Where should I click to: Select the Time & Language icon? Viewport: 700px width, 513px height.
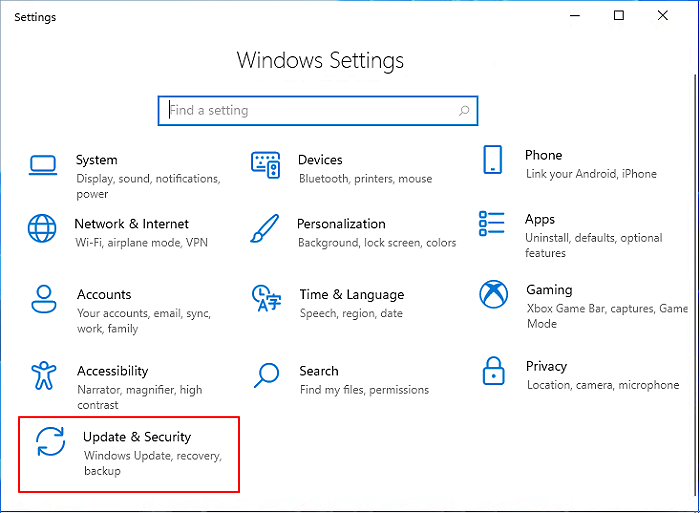[x=265, y=299]
